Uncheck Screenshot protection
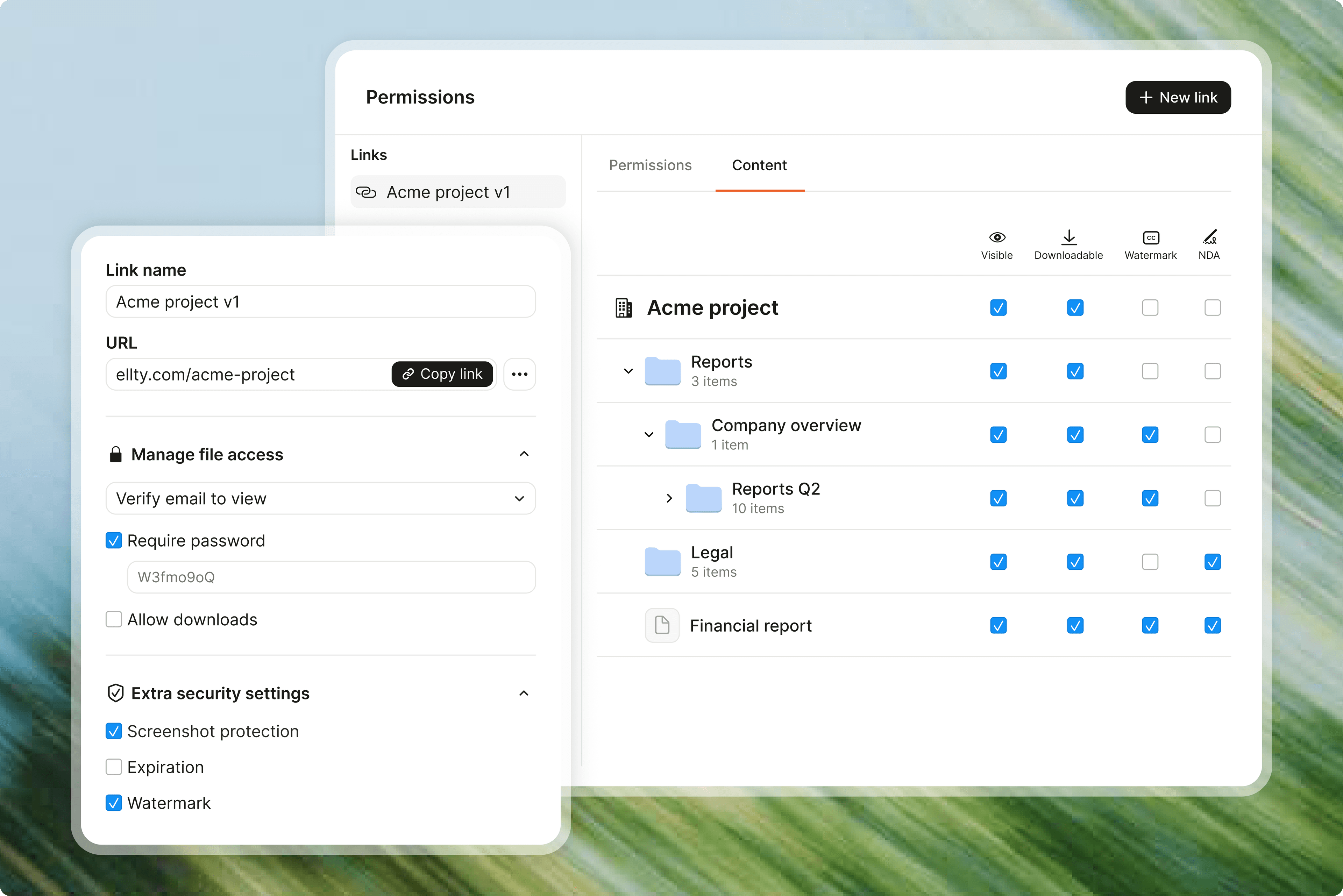The image size is (1343, 896). [114, 731]
